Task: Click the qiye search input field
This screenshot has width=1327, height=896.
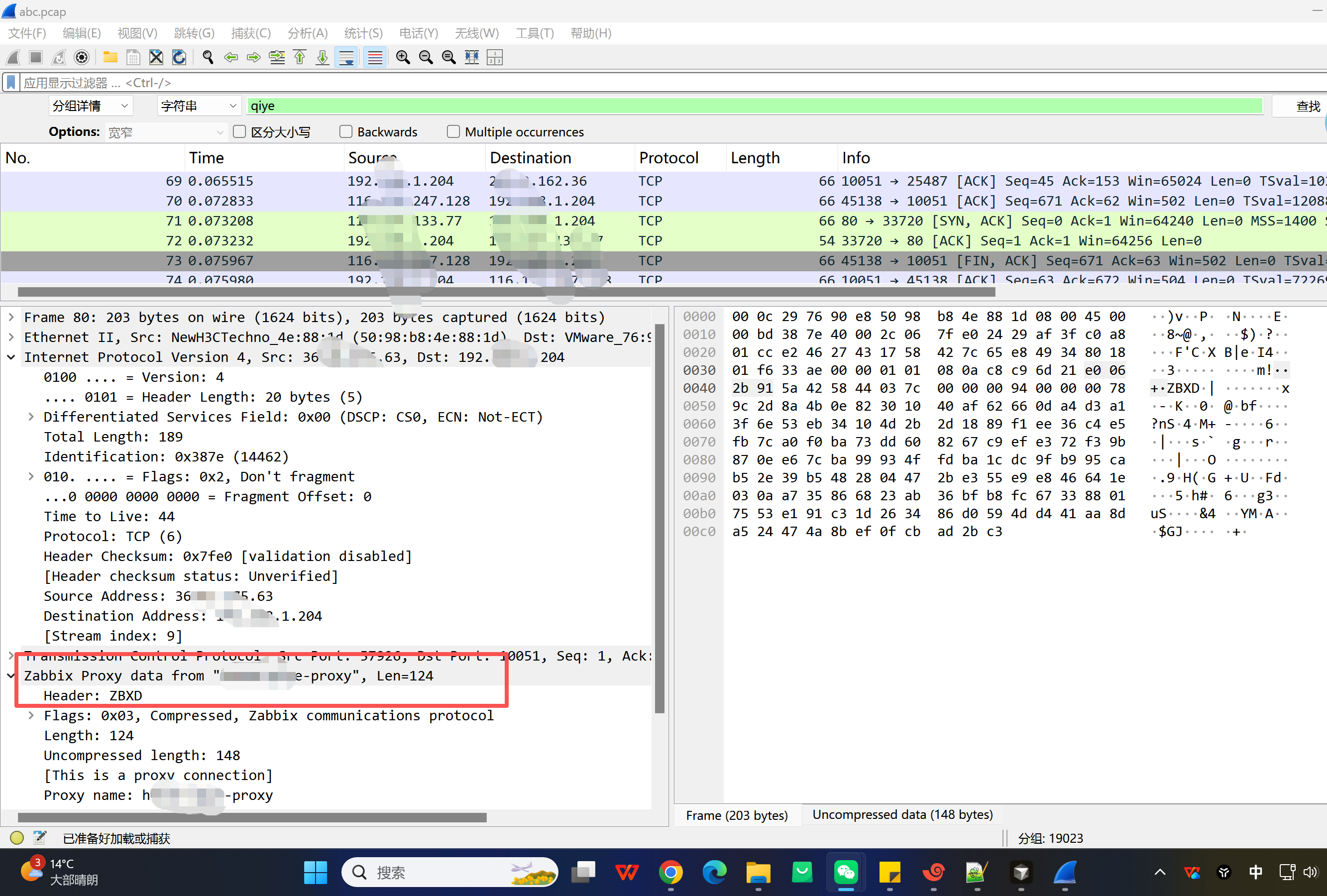Action: pyautogui.click(x=754, y=106)
